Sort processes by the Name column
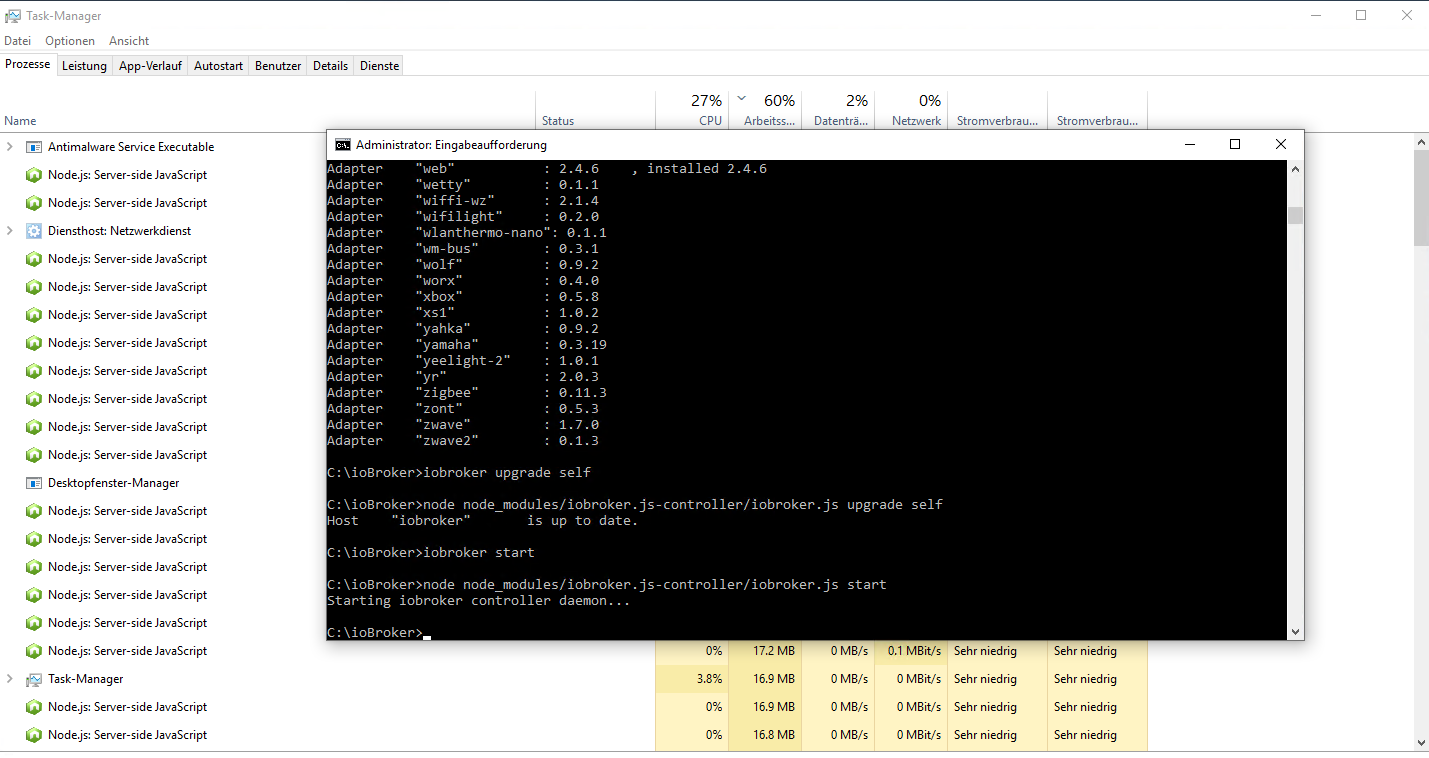This screenshot has width=1429, height=758. click(x=268, y=110)
